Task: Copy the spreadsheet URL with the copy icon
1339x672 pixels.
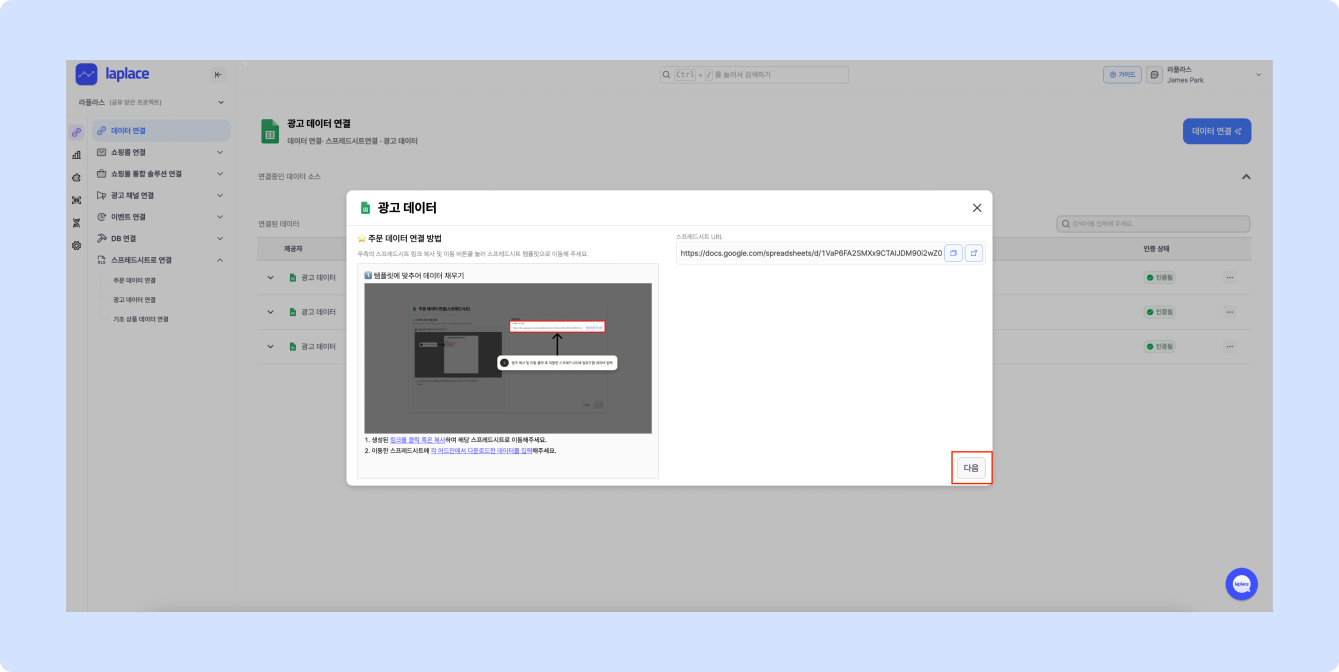Action: (954, 254)
